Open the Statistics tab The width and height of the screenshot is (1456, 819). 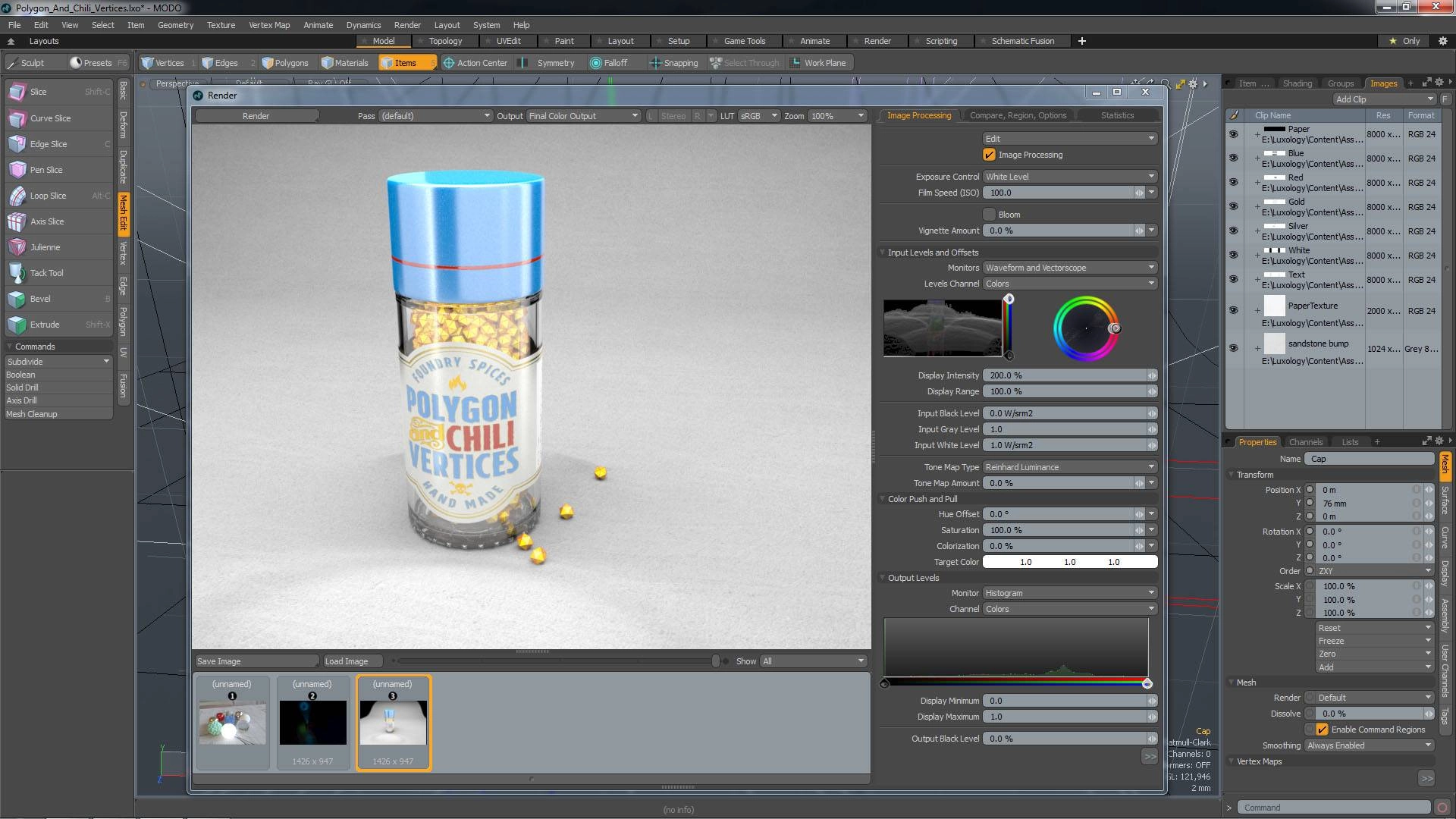(x=1117, y=115)
